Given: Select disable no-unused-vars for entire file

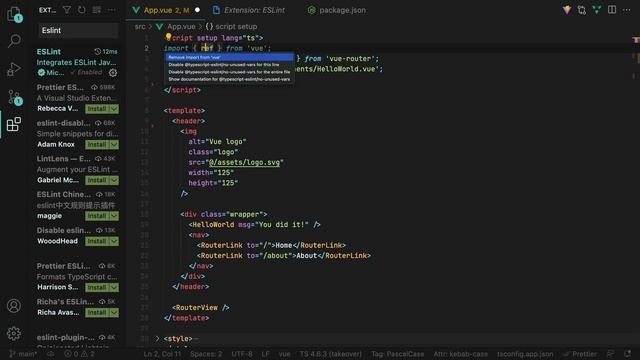Looking at the screenshot, I should pyautogui.click(x=229, y=72).
